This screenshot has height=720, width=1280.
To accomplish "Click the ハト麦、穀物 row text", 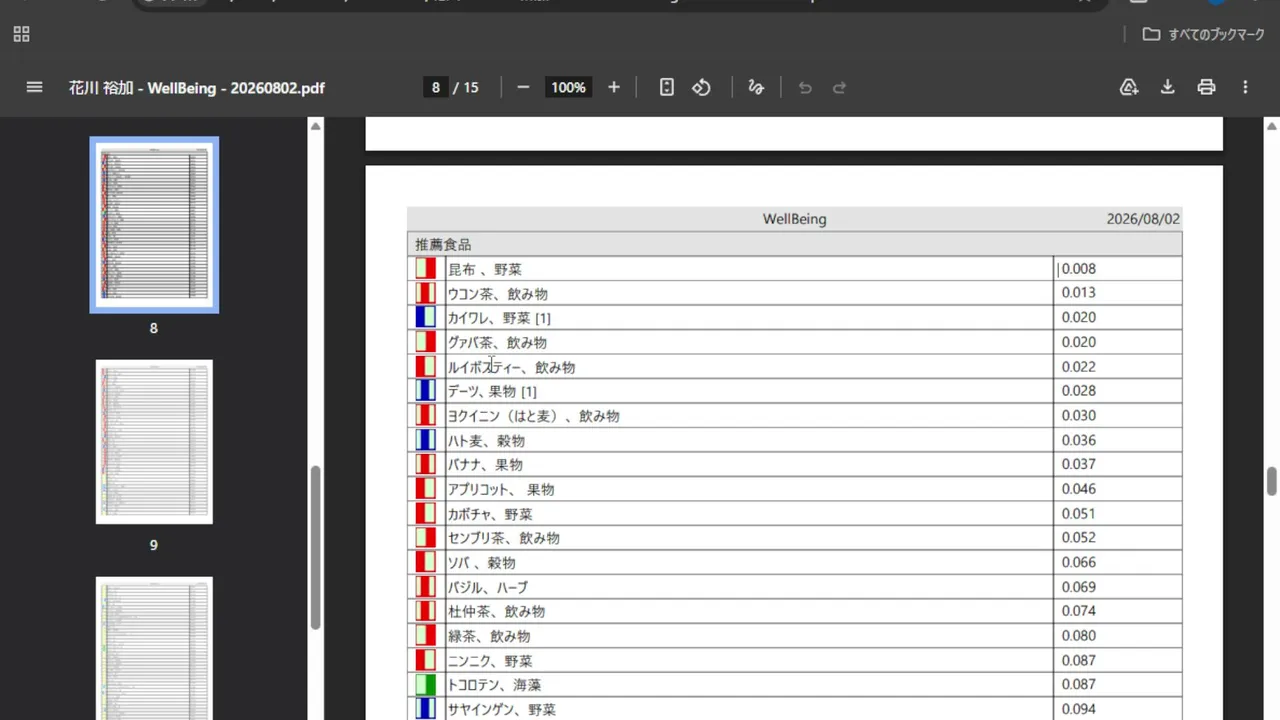I will pos(486,440).
